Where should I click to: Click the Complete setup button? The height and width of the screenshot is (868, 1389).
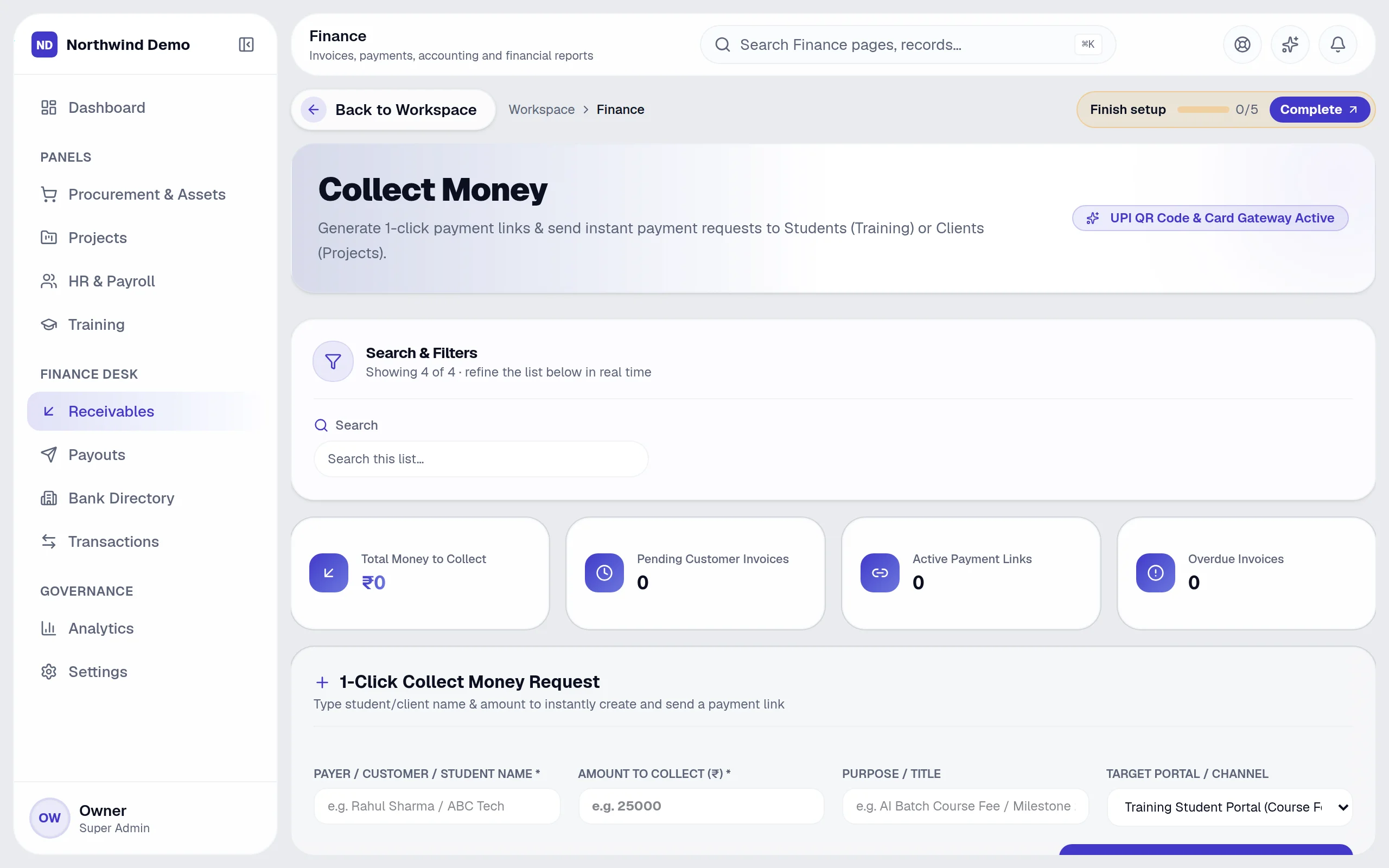1319,110
